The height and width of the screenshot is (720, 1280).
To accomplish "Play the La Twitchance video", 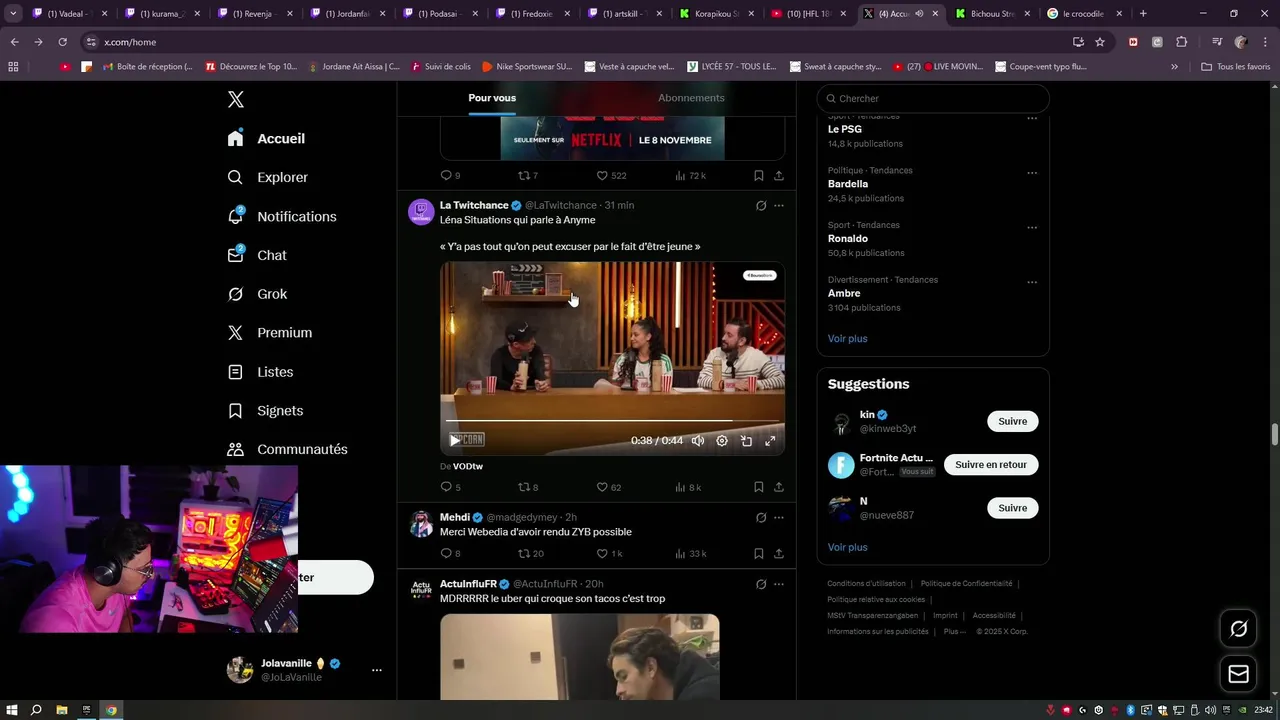I will point(455,440).
